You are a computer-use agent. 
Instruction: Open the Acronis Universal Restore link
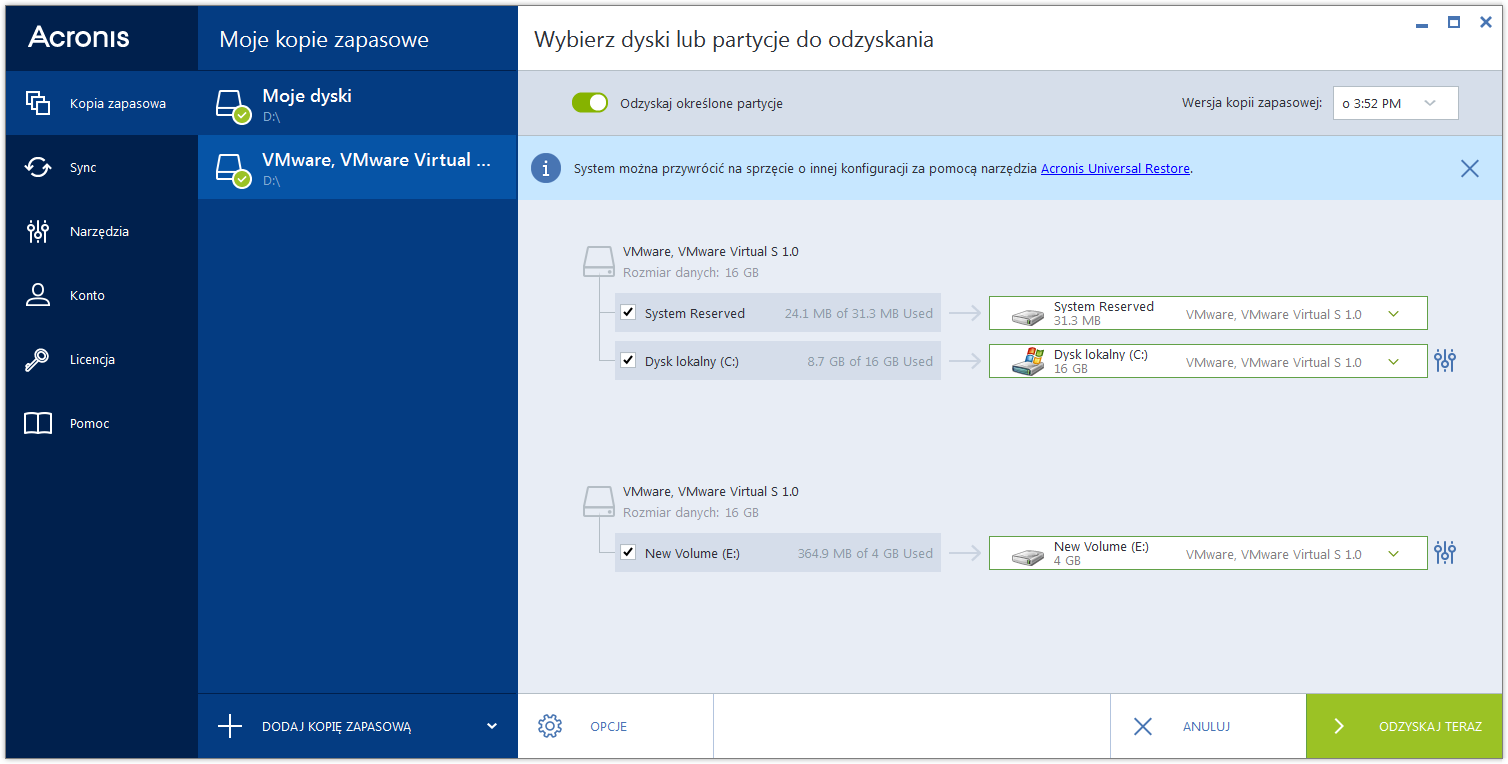pyautogui.click(x=1115, y=169)
